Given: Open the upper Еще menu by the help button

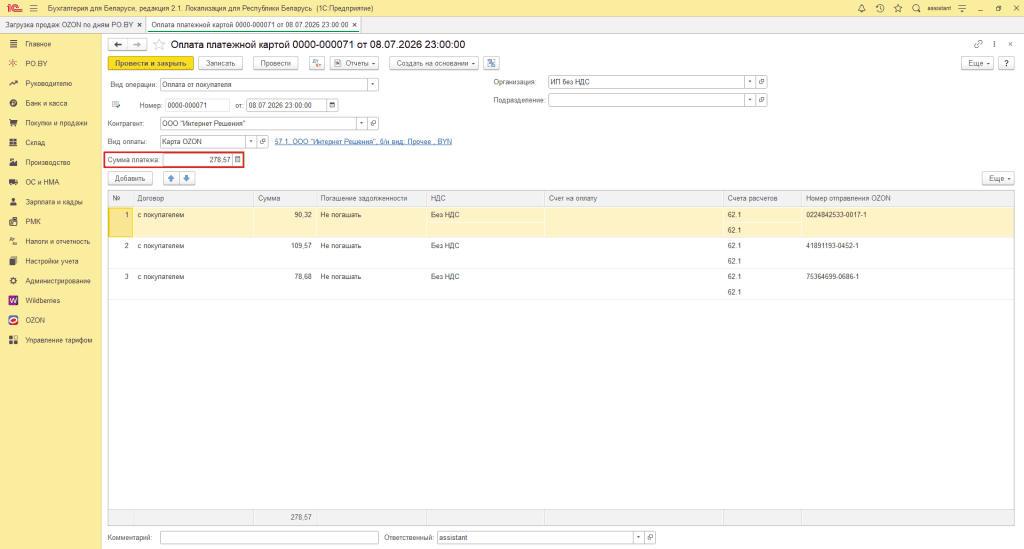Looking at the screenshot, I should pos(978,63).
